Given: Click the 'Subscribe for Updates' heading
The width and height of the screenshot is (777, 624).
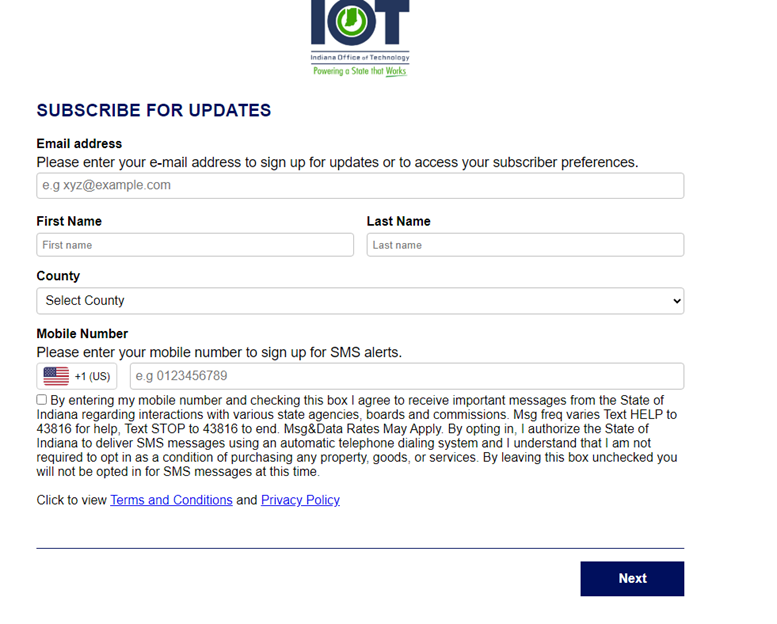Looking at the screenshot, I should coord(154,110).
